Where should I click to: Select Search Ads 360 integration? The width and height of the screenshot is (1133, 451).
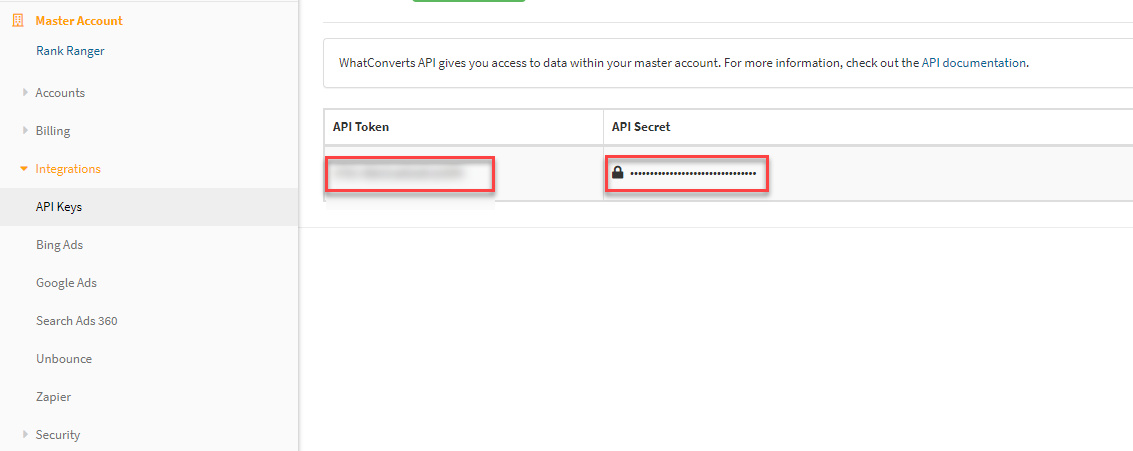76,321
